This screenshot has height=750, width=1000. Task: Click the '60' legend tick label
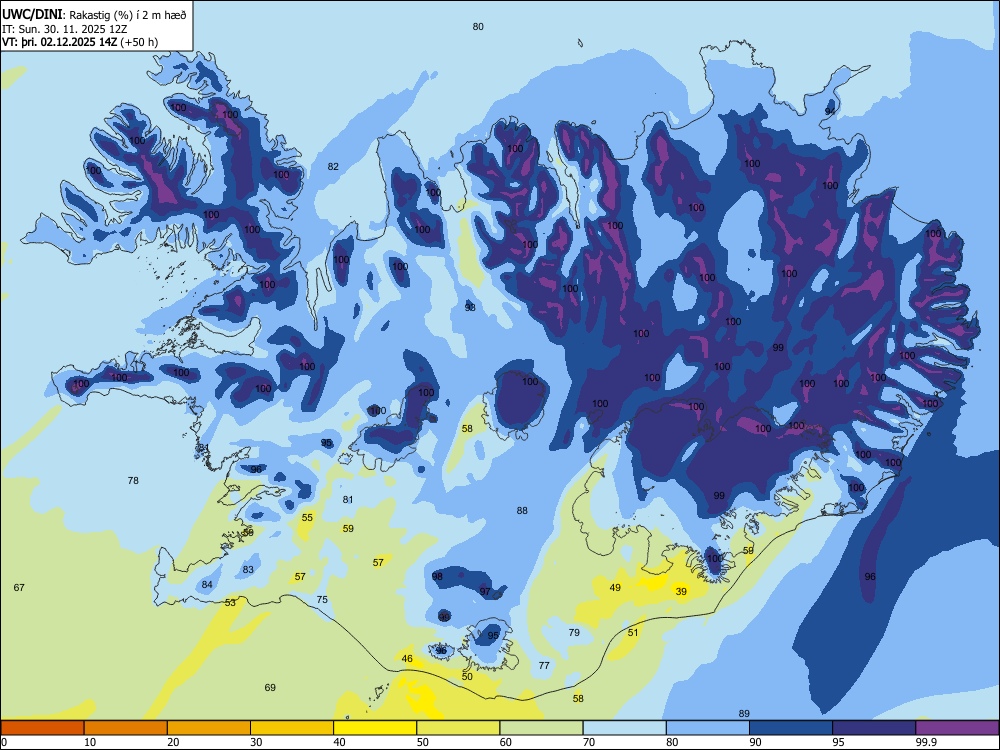(x=506, y=742)
